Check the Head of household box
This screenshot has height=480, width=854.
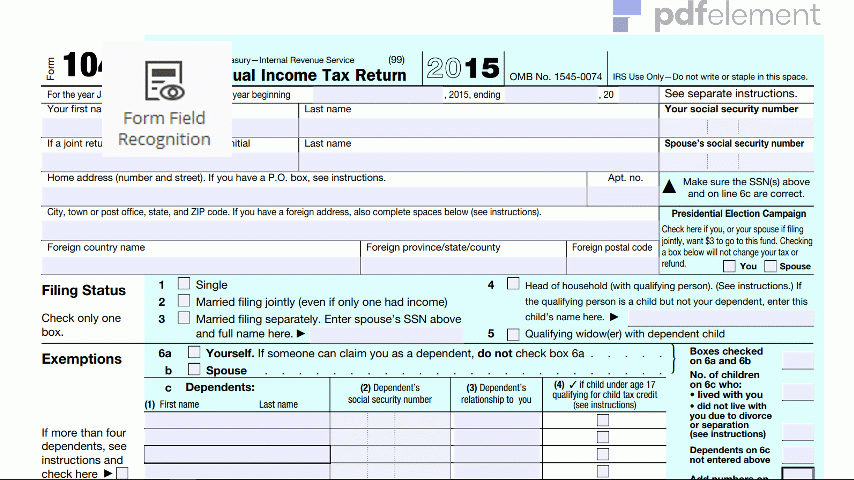pos(513,284)
